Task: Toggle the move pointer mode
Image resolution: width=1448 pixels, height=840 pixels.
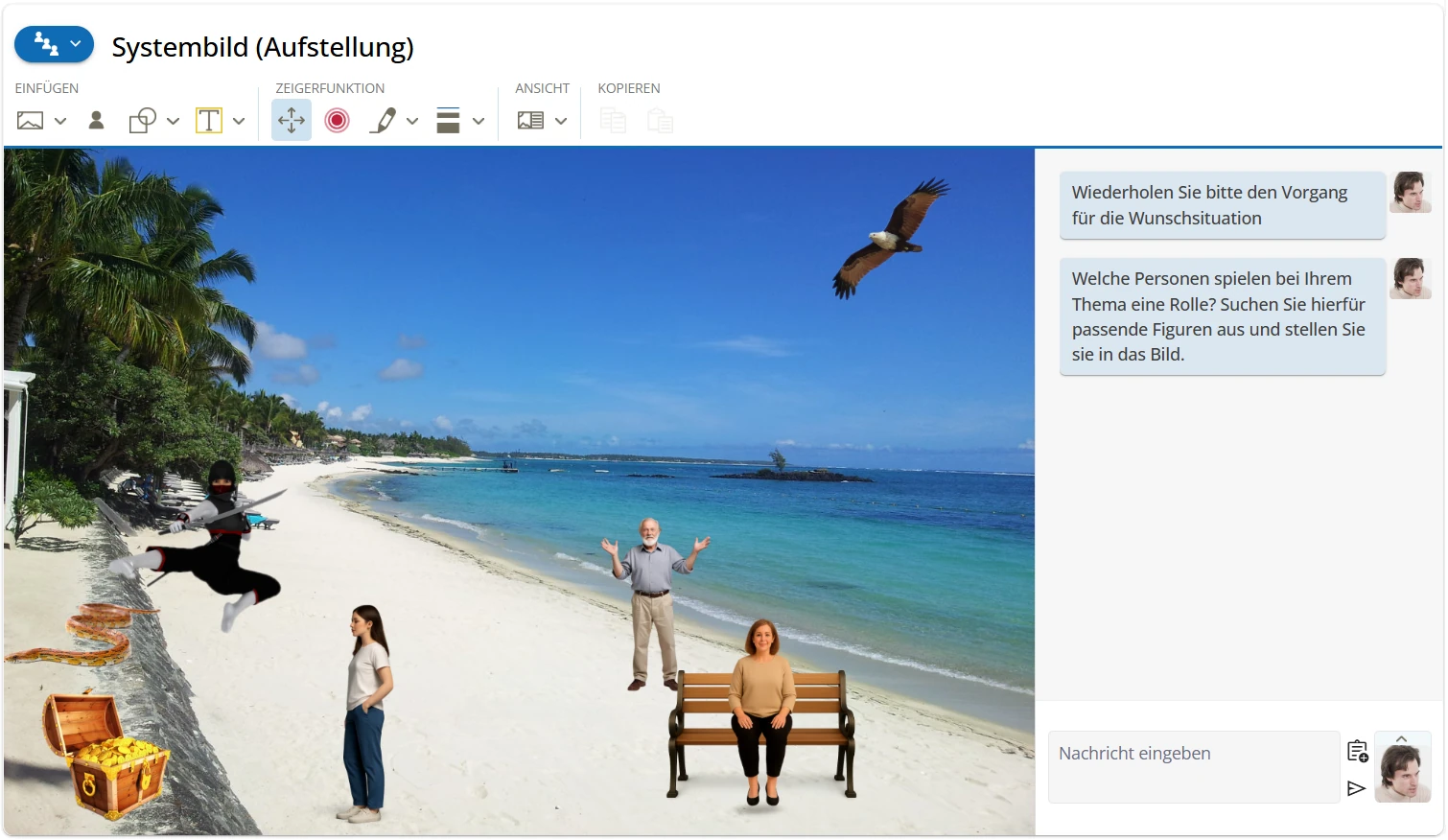Action: pos(292,121)
